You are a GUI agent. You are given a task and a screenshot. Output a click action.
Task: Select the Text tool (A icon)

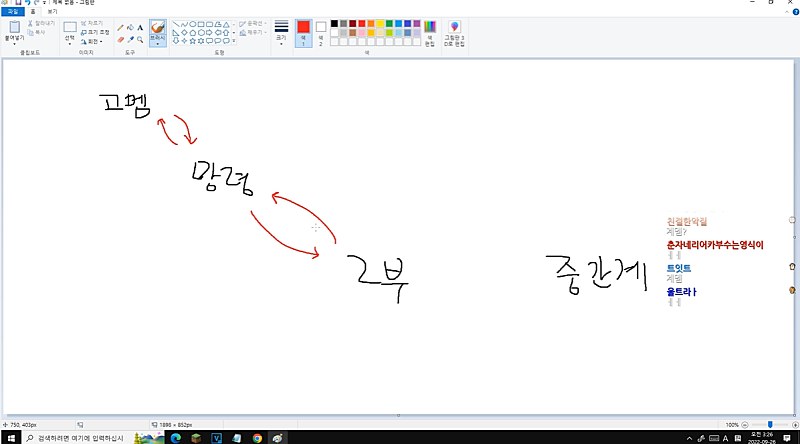pos(140,28)
